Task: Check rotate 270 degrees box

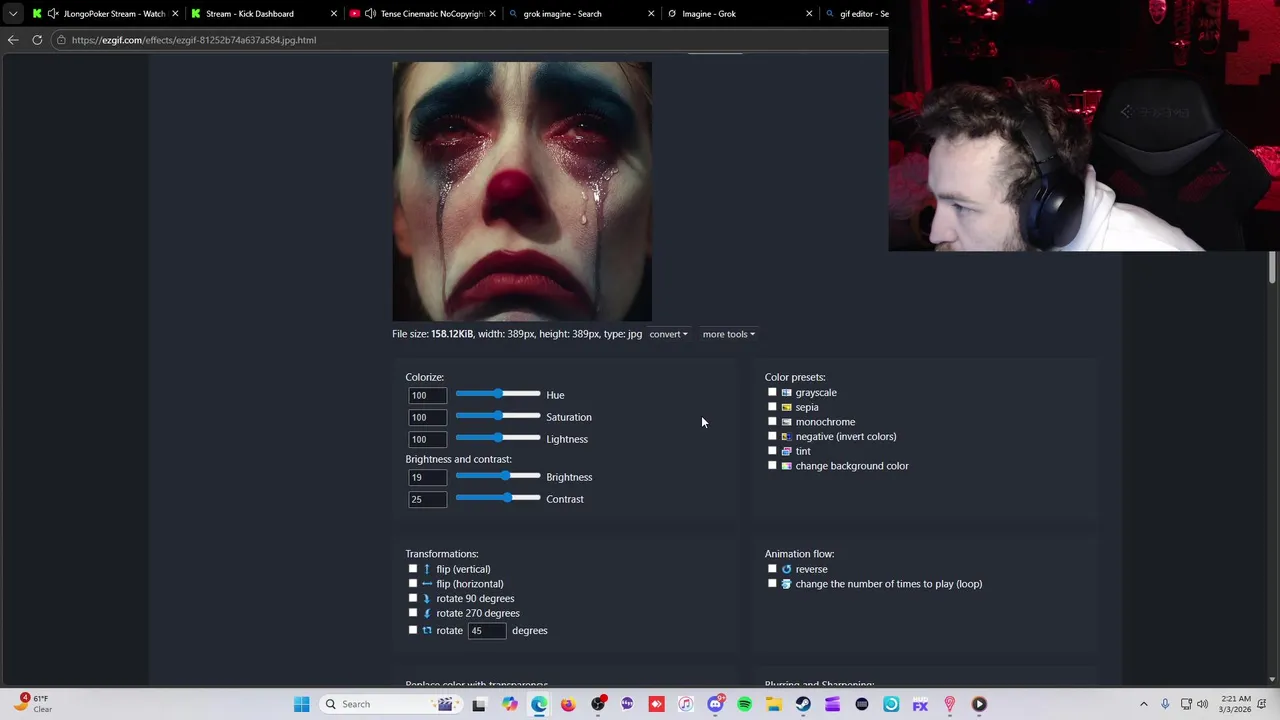Action: click(x=413, y=613)
